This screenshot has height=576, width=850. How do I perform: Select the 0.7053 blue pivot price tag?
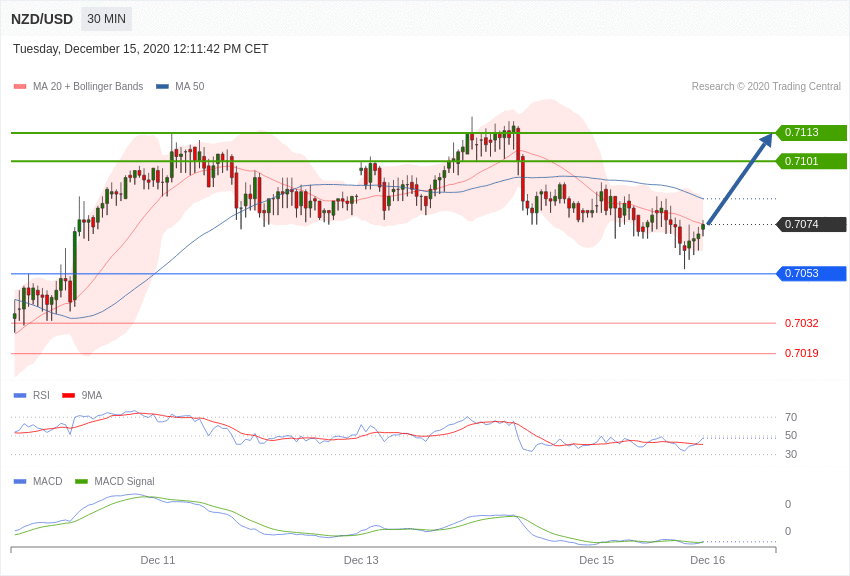pos(811,274)
